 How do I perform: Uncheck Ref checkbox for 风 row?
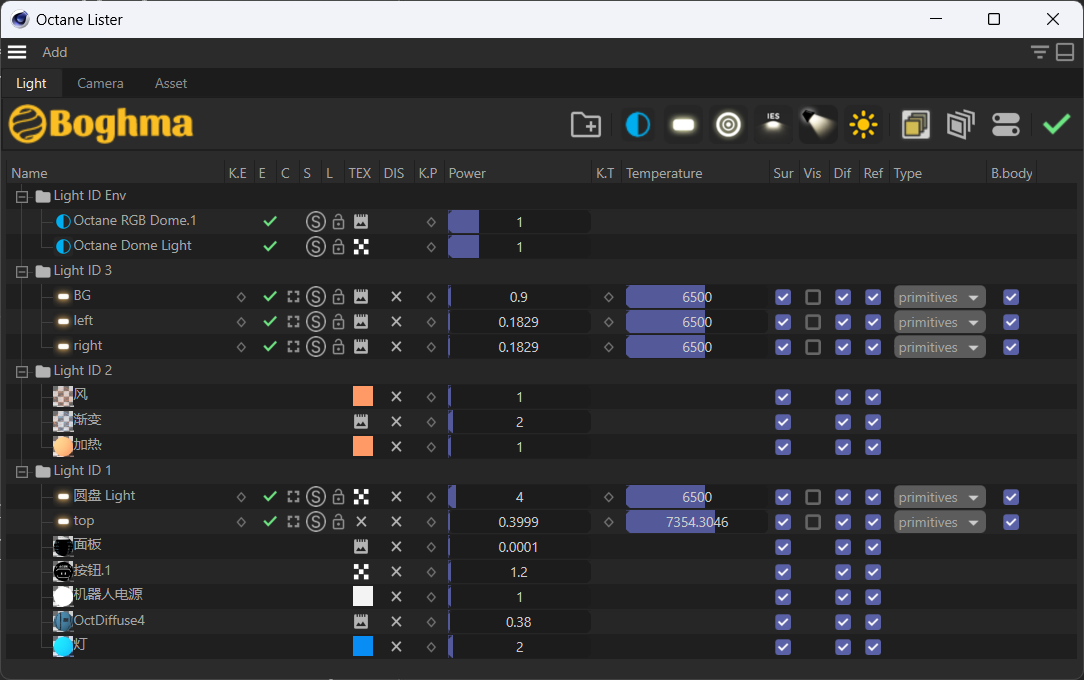tap(873, 397)
